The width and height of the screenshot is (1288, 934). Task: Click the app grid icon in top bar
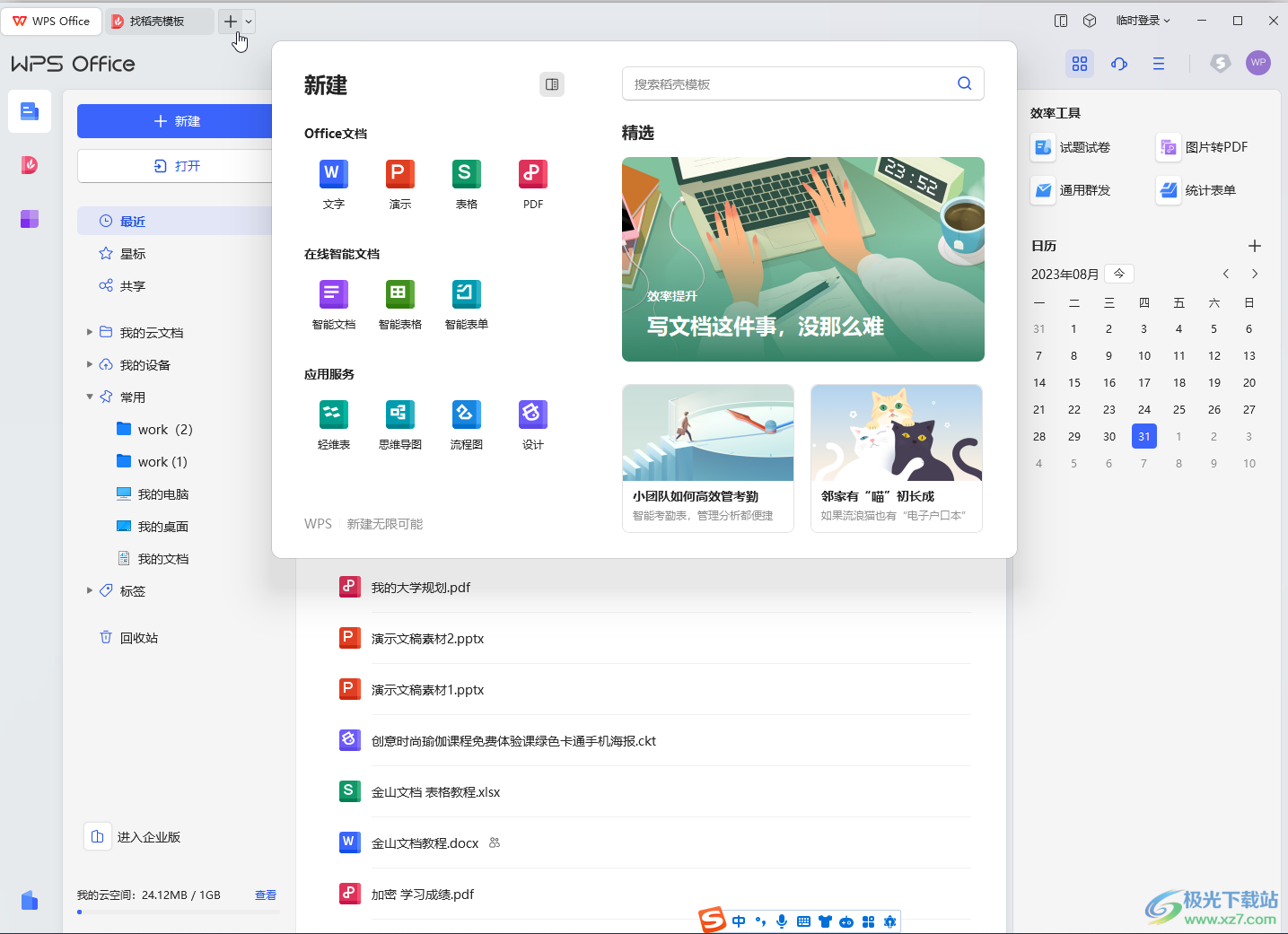click(x=1080, y=64)
